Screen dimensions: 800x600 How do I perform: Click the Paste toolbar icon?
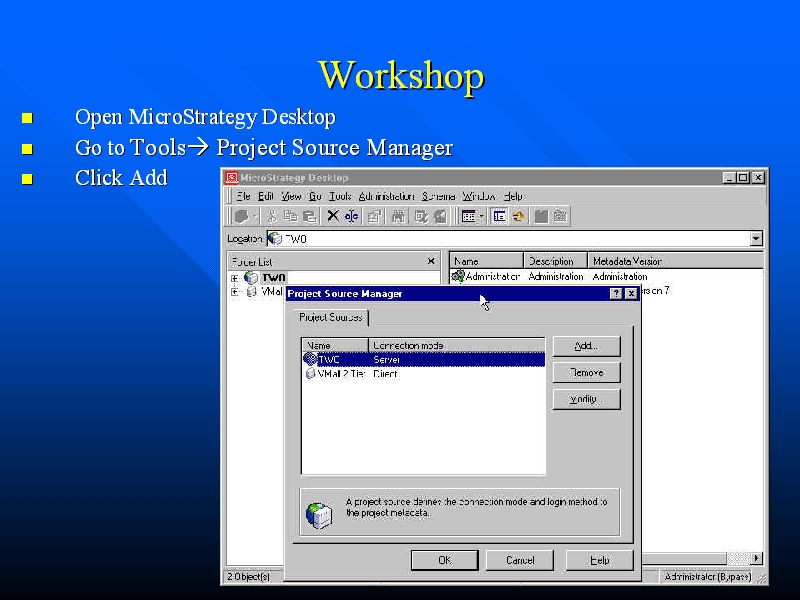(x=309, y=216)
